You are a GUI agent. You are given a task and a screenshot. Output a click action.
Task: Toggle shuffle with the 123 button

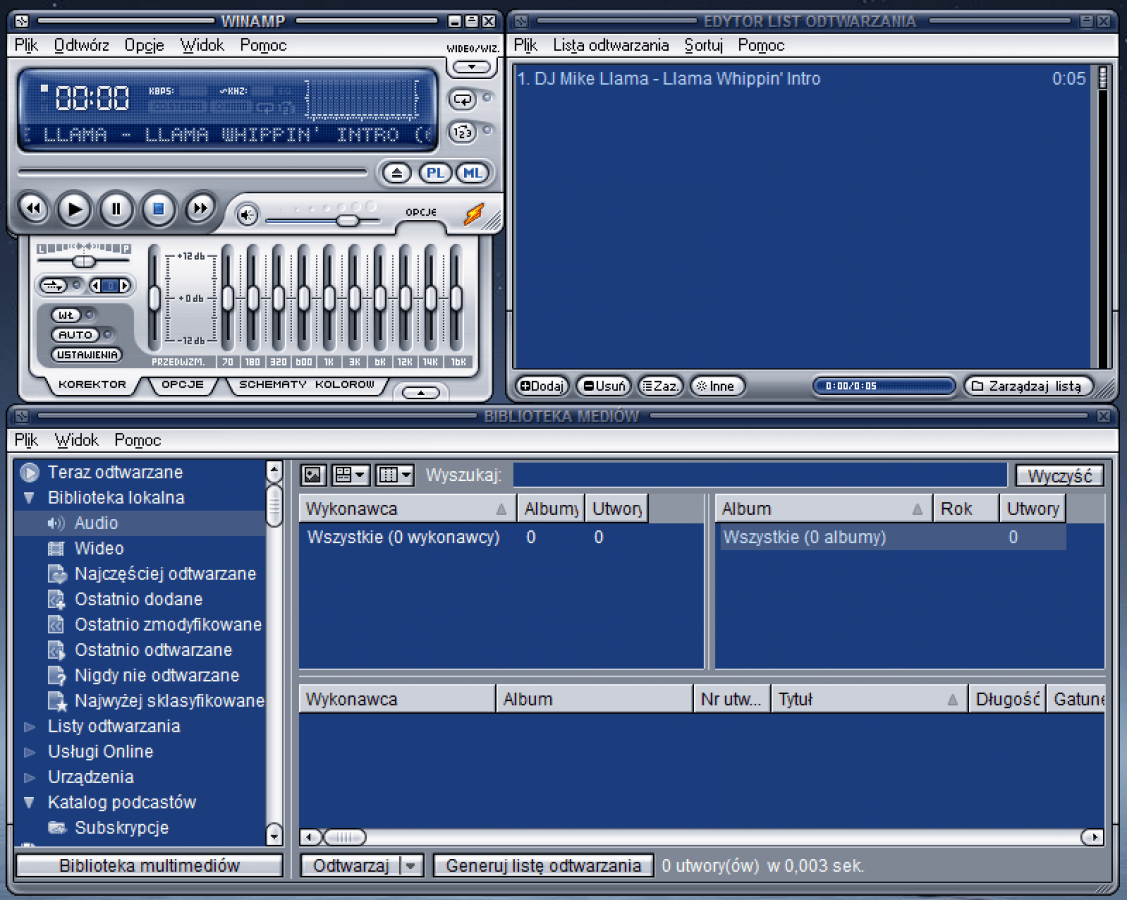[x=463, y=132]
